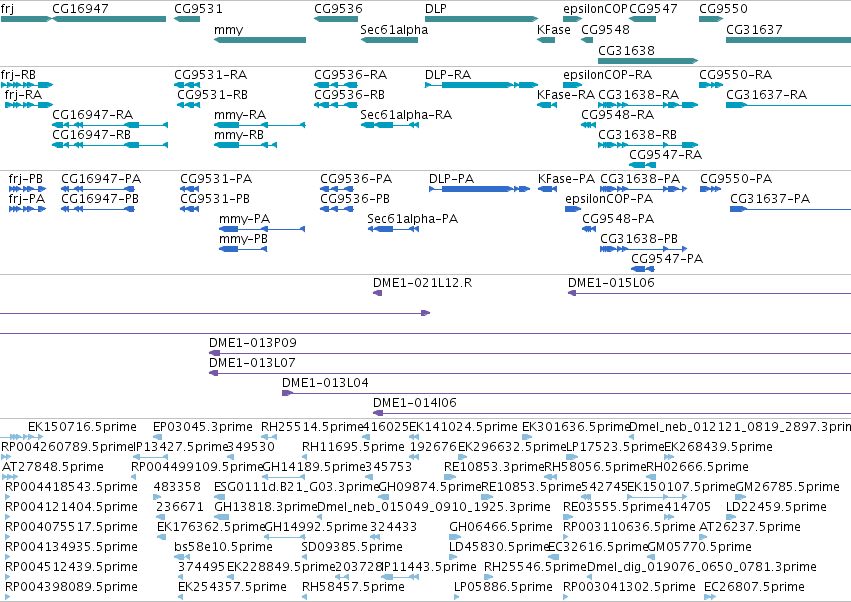
Task: Select the EK268439.5prime EST label
Action: pyautogui.click(x=719, y=447)
